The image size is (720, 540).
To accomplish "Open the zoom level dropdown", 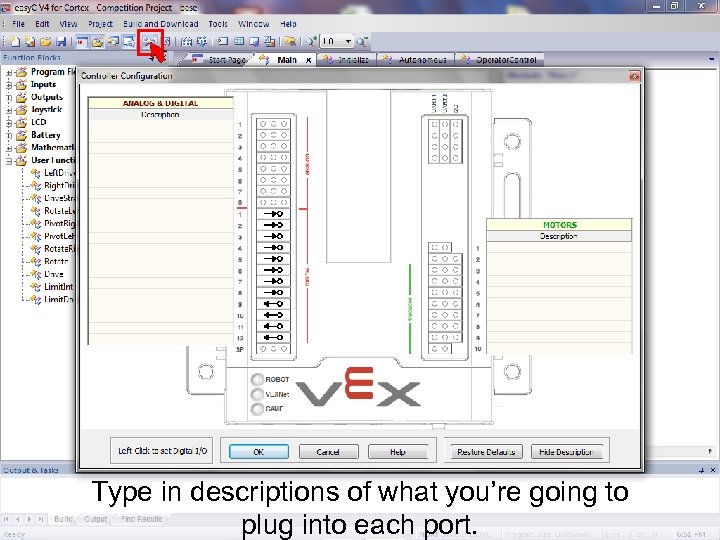I will [x=349, y=42].
